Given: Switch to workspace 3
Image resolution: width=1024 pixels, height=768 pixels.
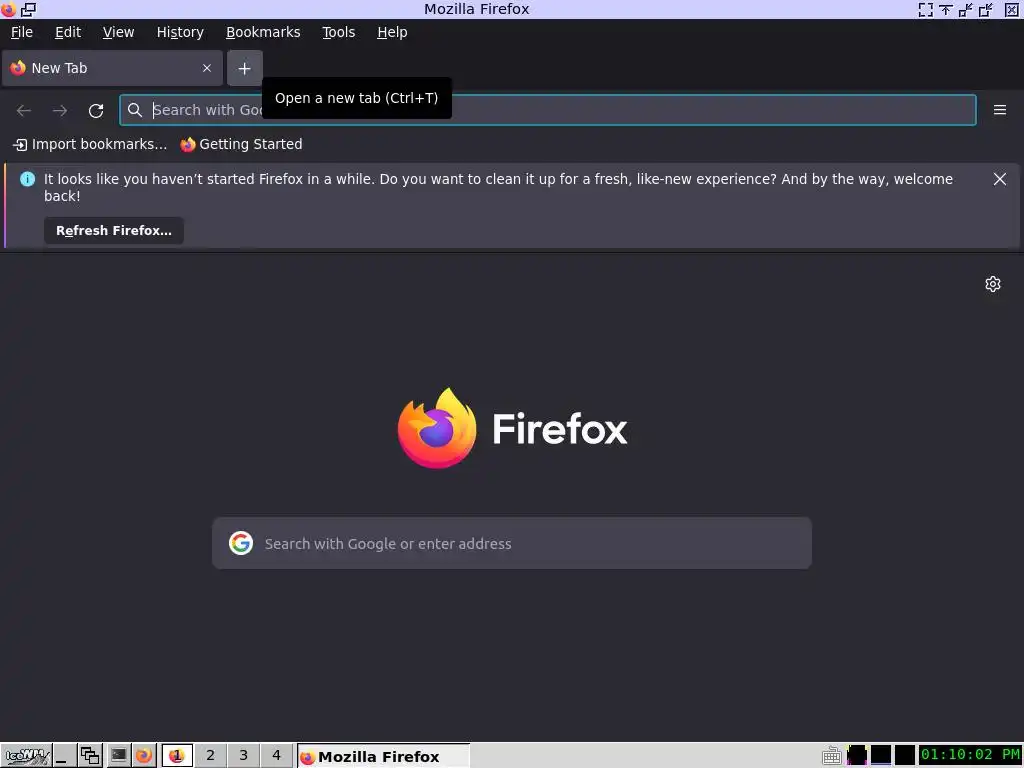Looking at the screenshot, I should click(x=244, y=756).
